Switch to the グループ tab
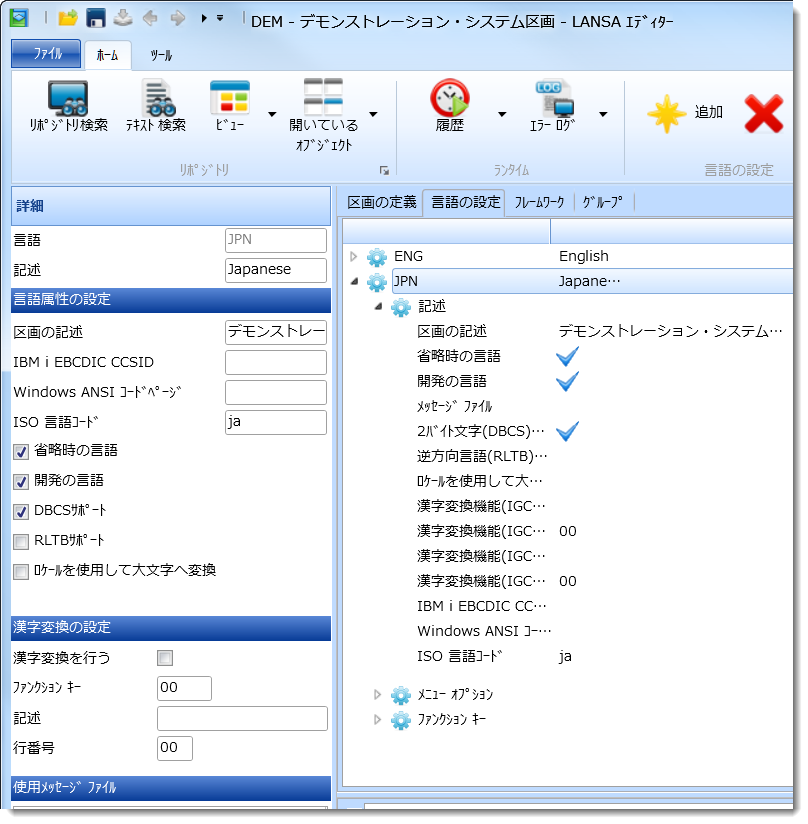 [603, 202]
